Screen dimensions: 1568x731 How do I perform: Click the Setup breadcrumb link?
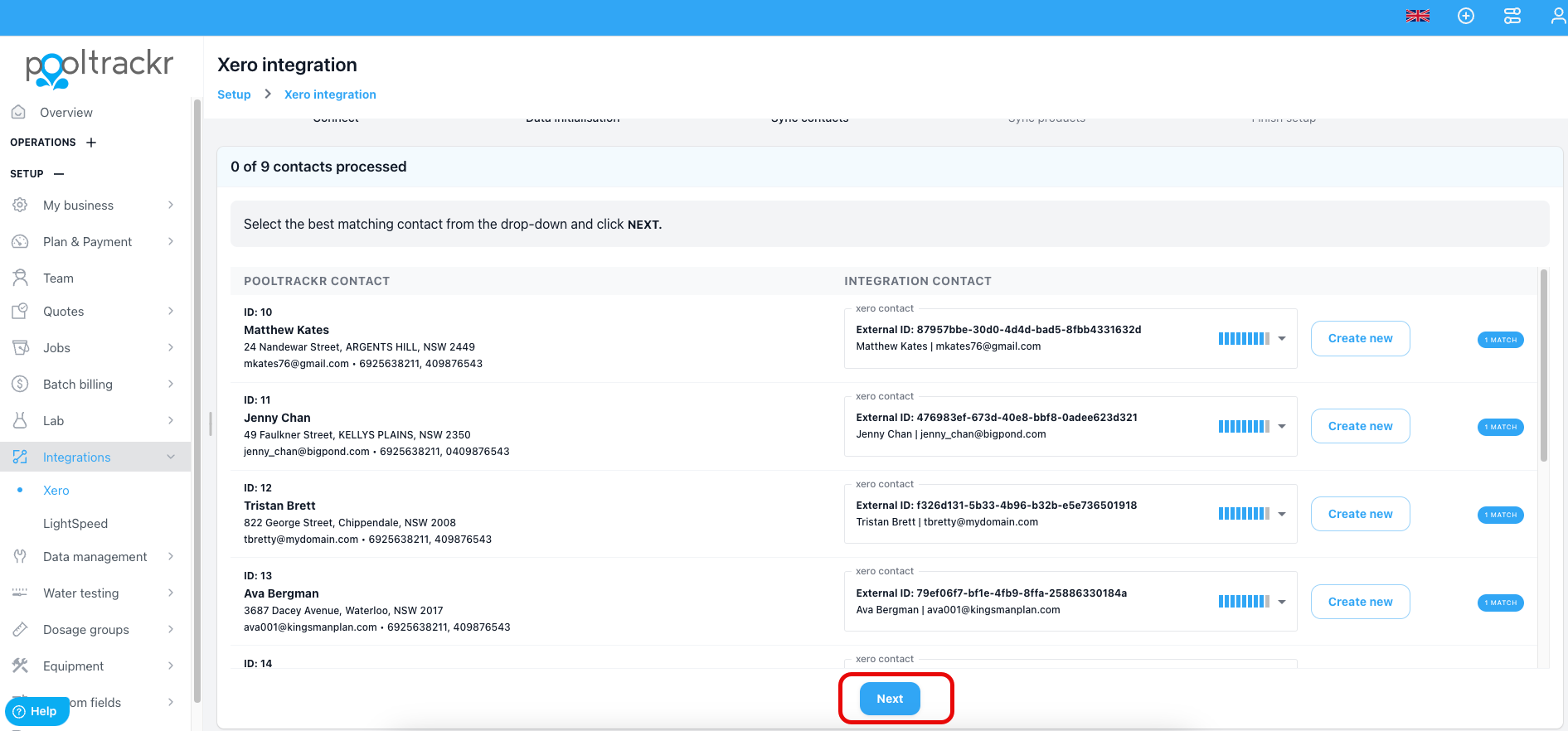(234, 94)
